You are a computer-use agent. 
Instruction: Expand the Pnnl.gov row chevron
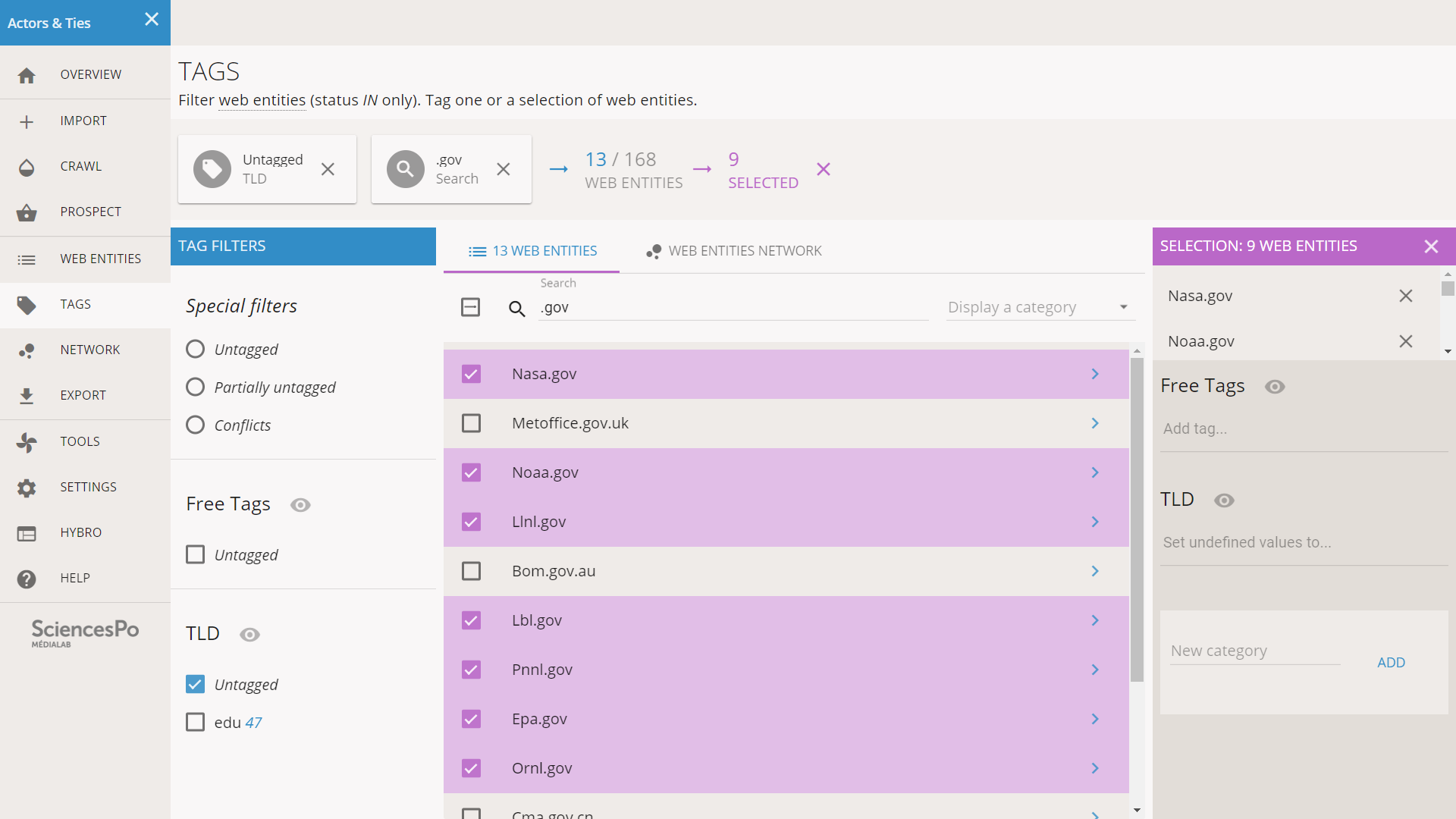pyautogui.click(x=1095, y=670)
